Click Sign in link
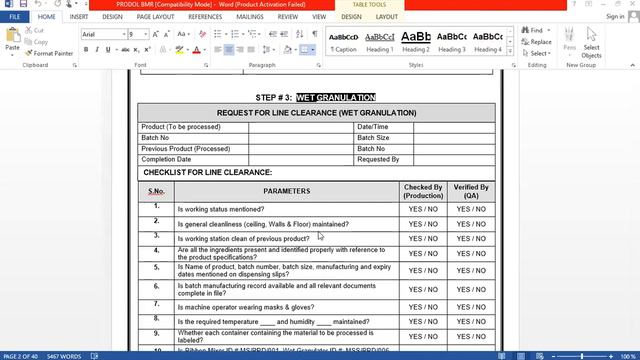Screen dimensions: 640x360 click(615, 16)
